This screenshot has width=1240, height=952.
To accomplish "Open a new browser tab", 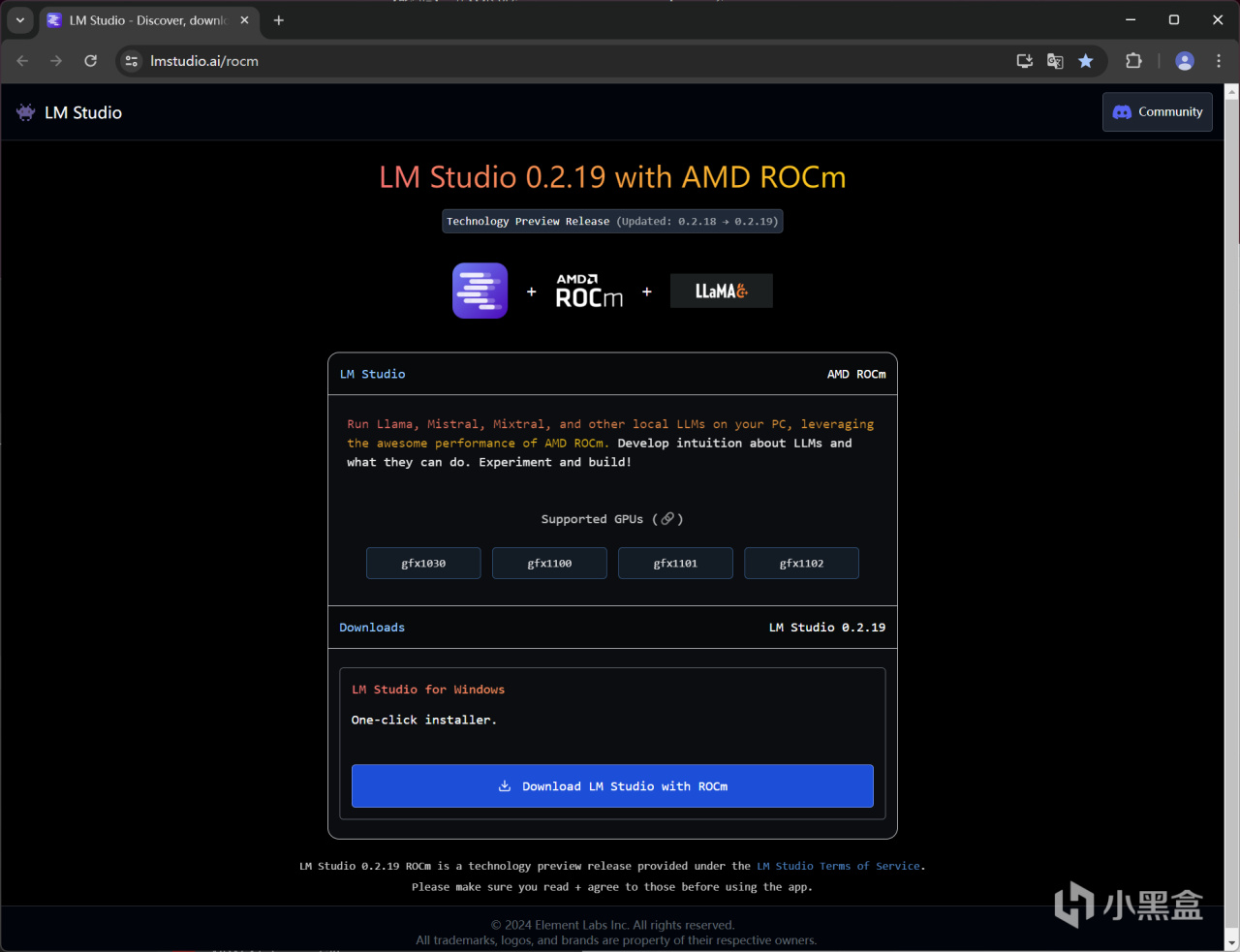I will 278,20.
